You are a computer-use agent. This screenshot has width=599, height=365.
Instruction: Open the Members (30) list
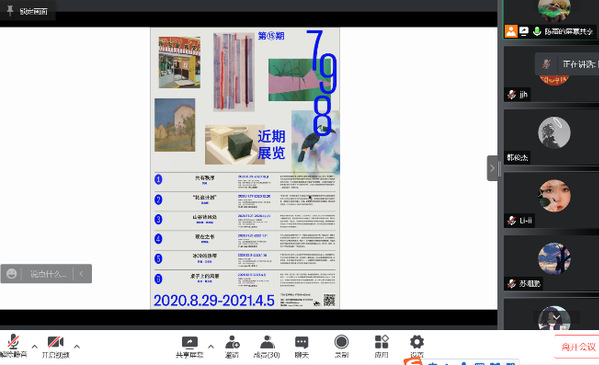click(267, 347)
